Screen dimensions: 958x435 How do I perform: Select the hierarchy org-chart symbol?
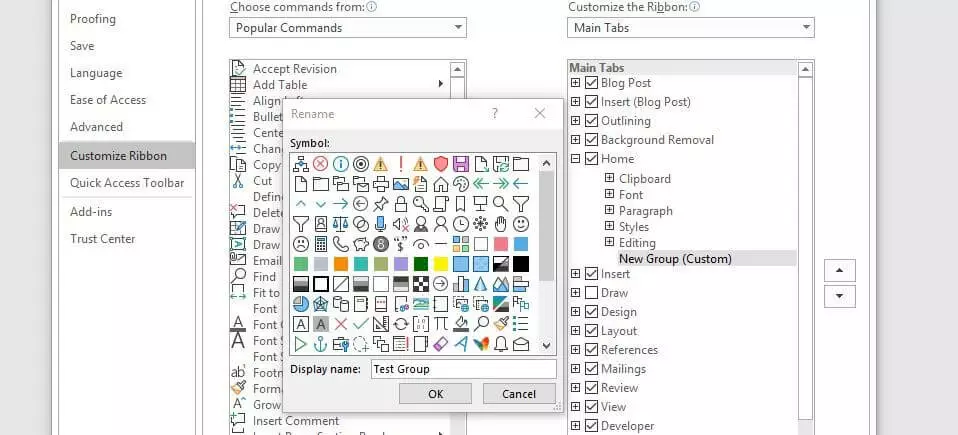click(x=301, y=164)
